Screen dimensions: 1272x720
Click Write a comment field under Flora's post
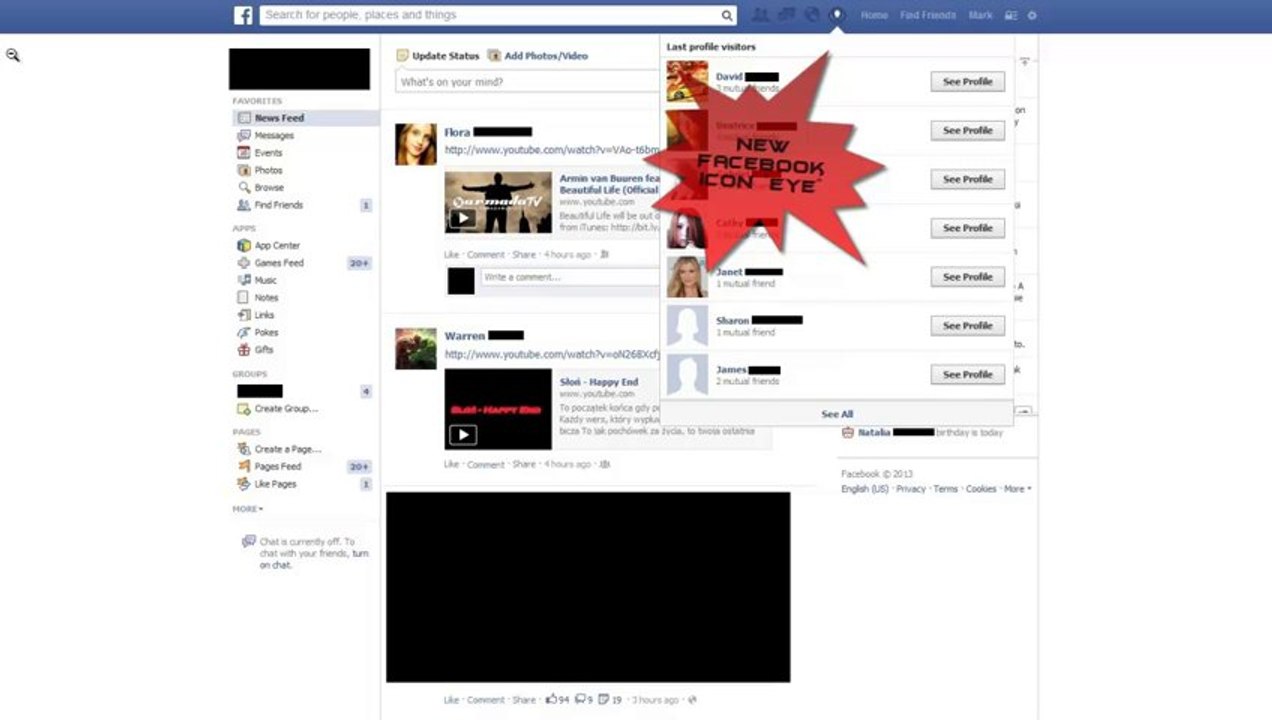click(x=569, y=277)
